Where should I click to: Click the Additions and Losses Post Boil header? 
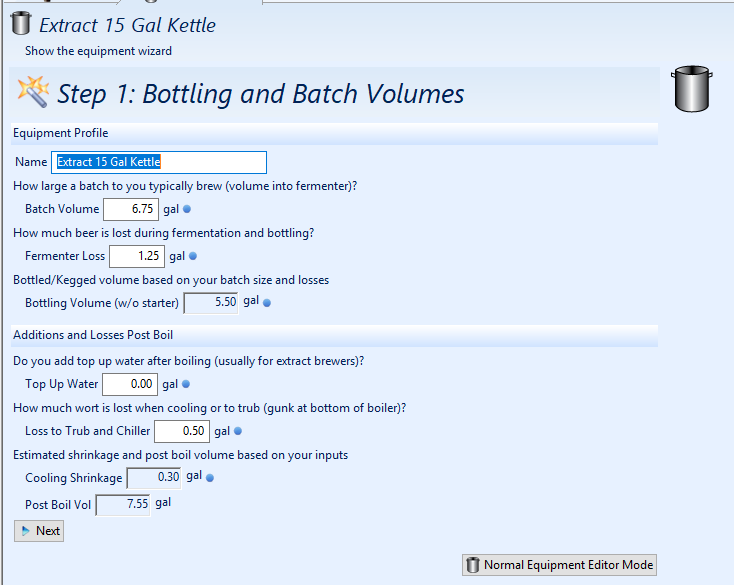tap(334, 335)
